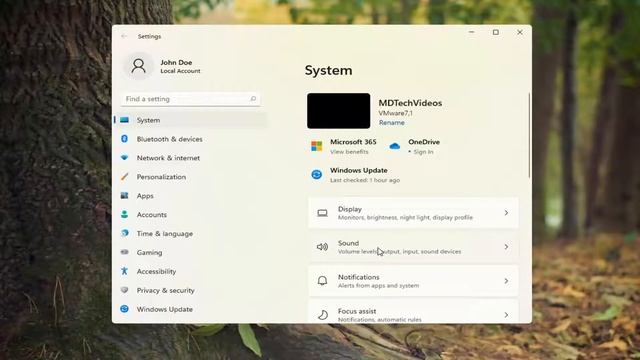Click the Microsoft 365 title text
Viewport: 640px width, 360px height.
coord(353,142)
